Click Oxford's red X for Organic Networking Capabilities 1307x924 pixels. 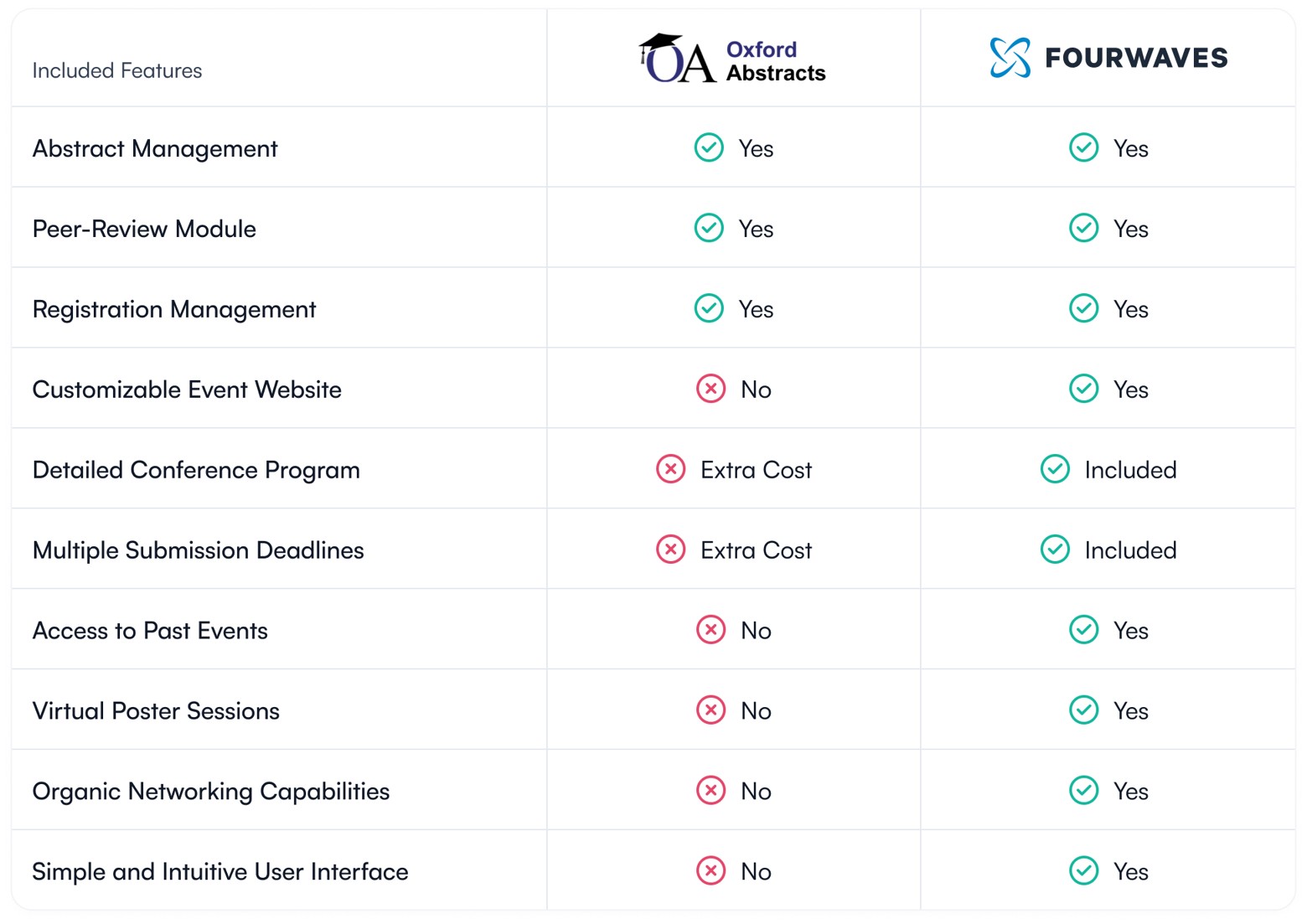click(x=710, y=792)
